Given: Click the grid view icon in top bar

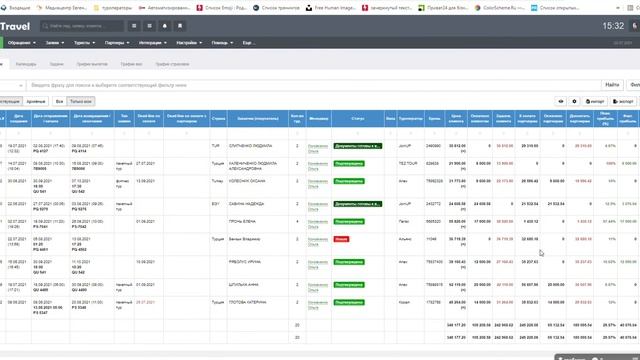Looking at the screenshot, I should pyautogui.click(x=149, y=26).
